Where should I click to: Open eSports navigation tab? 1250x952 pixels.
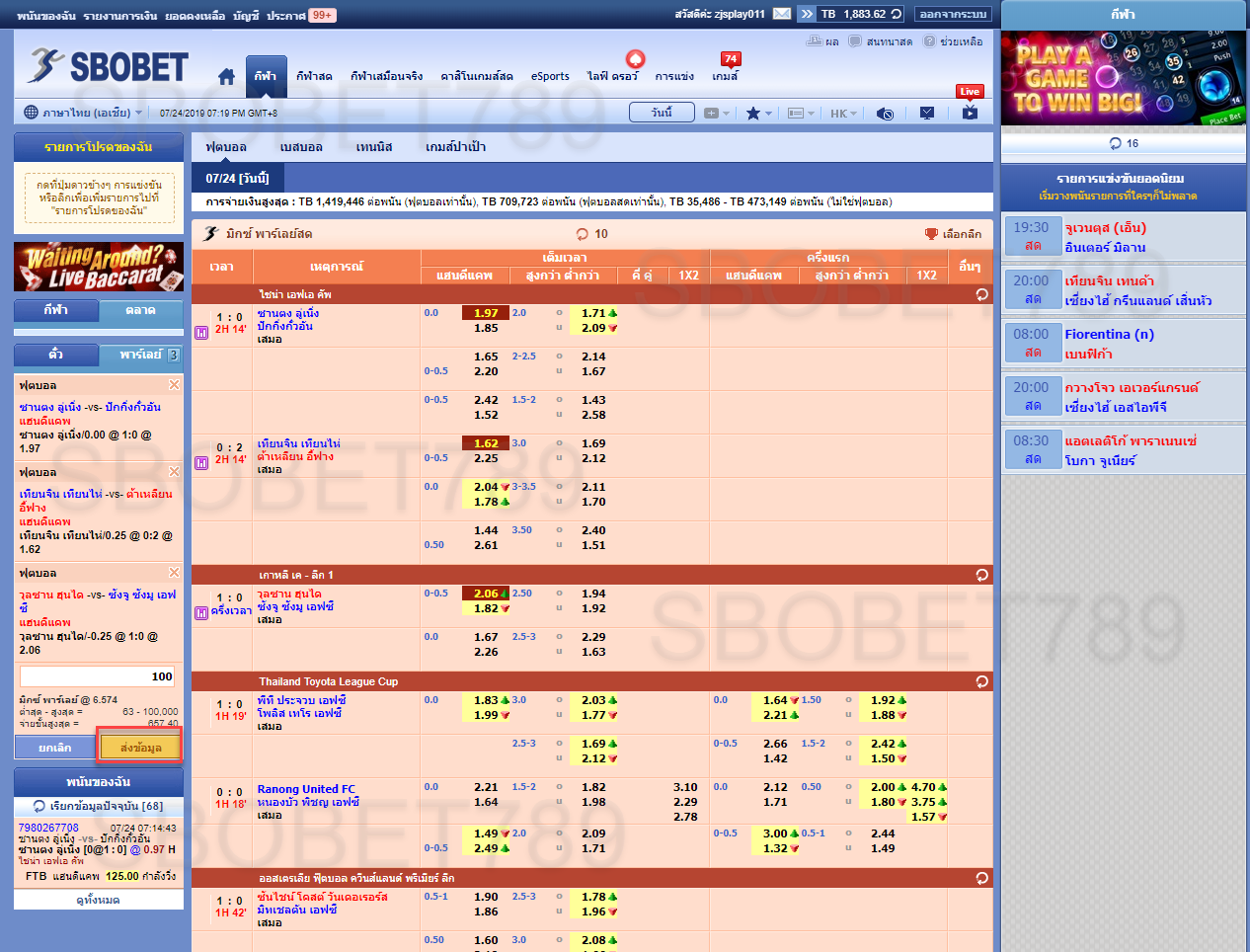click(x=550, y=76)
